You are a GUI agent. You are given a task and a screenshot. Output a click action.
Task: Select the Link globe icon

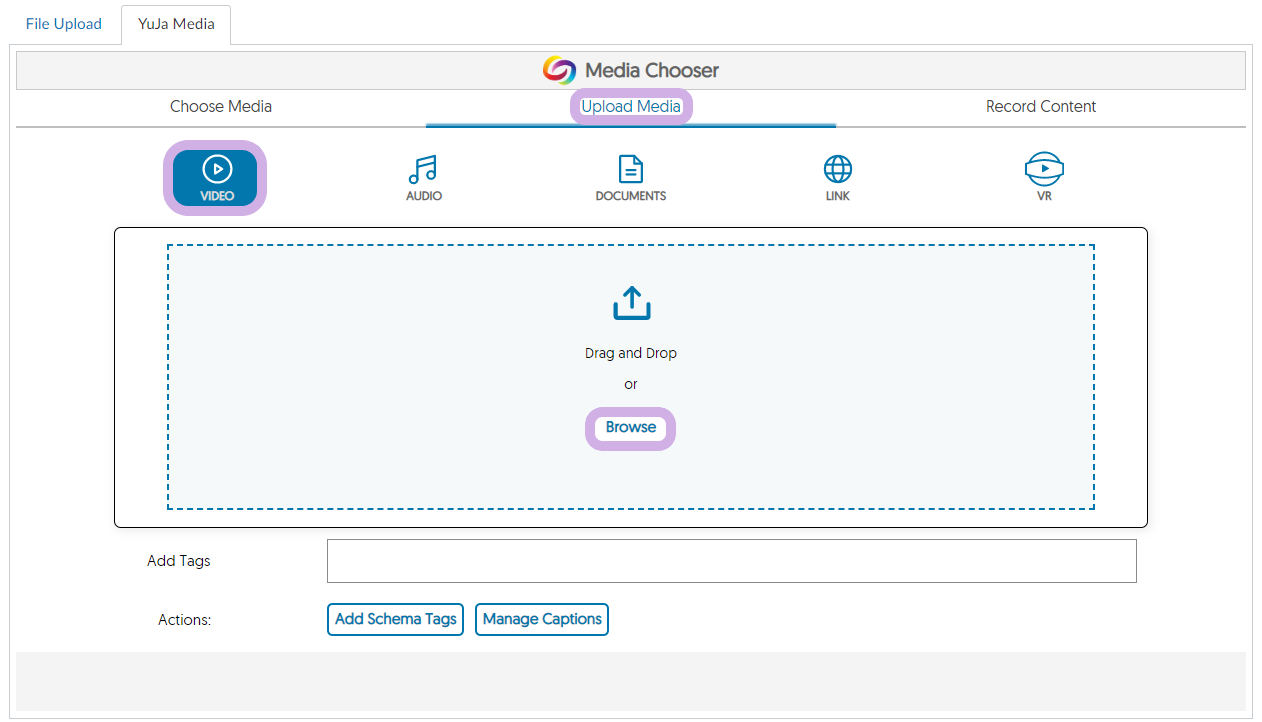(x=837, y=168)
